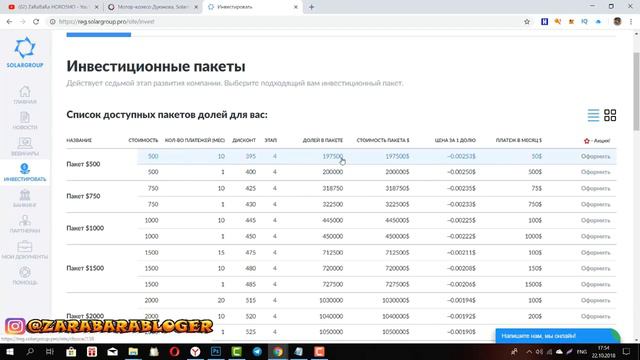Click Оформить for $750 single-payment row

point(596,204)
